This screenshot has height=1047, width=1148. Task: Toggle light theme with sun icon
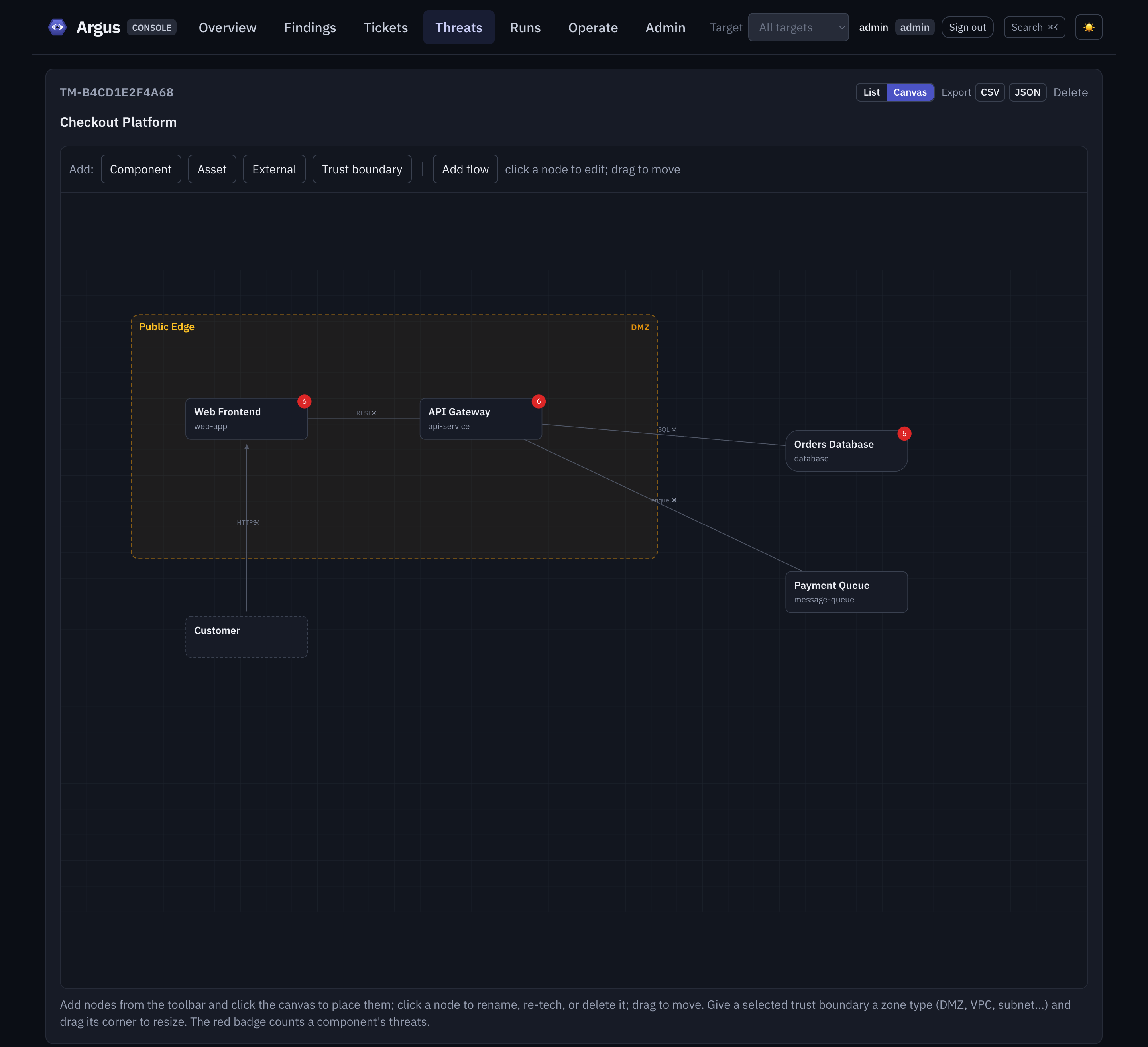(x=1088, y=28)
